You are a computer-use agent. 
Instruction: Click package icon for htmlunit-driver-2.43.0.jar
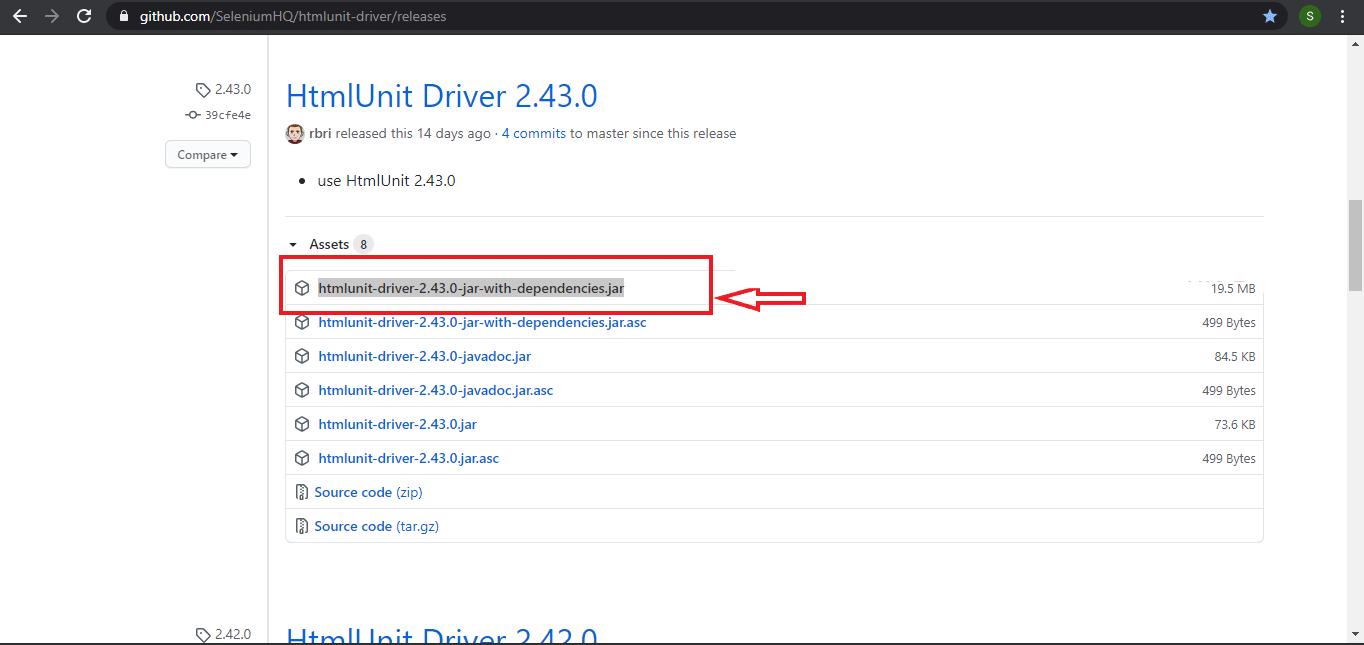point(302,424)
